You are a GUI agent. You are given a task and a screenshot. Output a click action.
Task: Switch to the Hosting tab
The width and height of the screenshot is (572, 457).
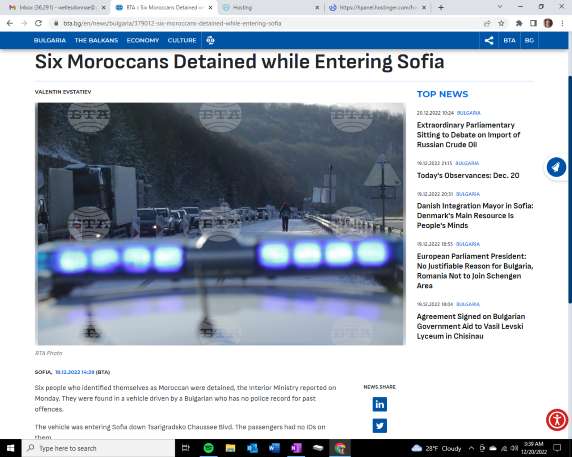[x=270, y=8]
